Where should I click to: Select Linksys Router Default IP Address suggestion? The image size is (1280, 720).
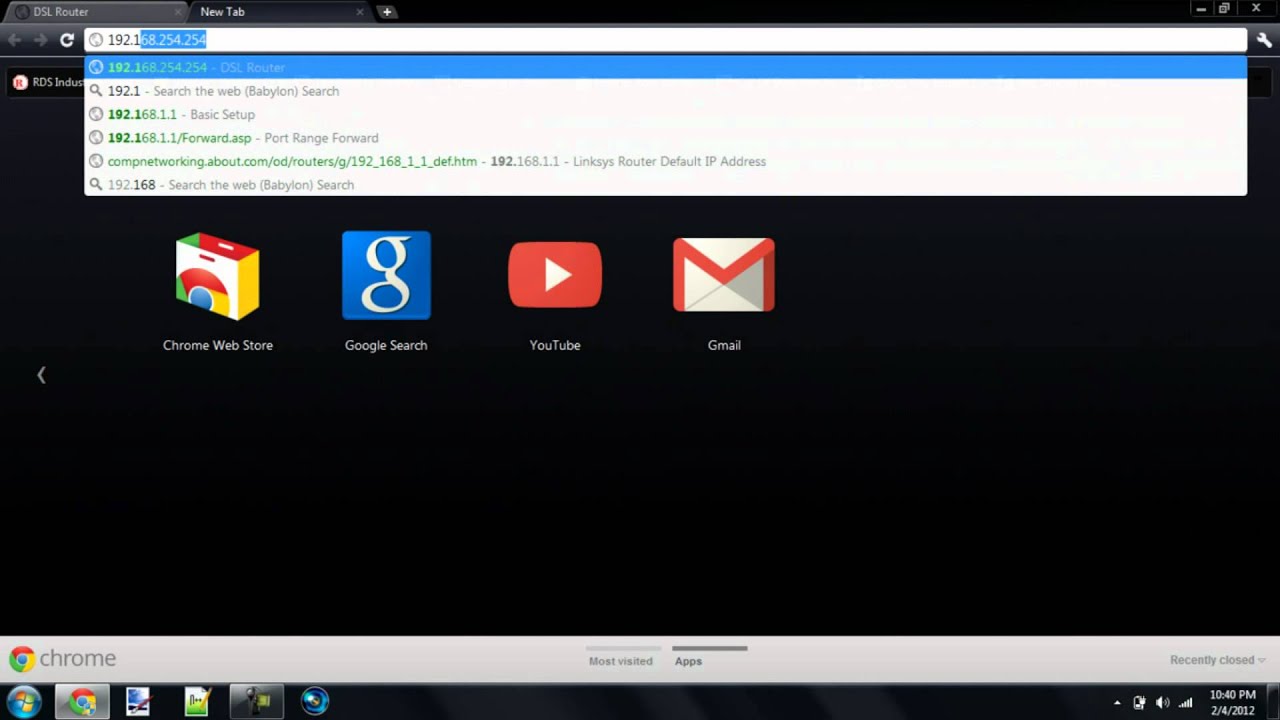pyautogui.click(x=665, y=161)
